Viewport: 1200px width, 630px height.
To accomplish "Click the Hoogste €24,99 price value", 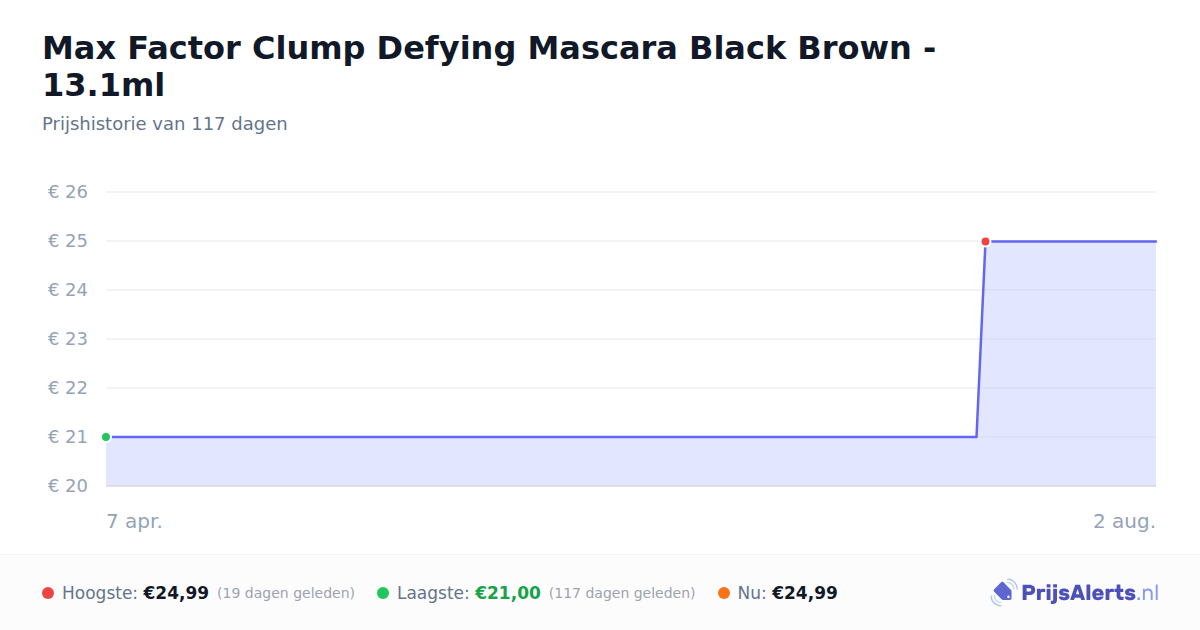I will 176,593.
